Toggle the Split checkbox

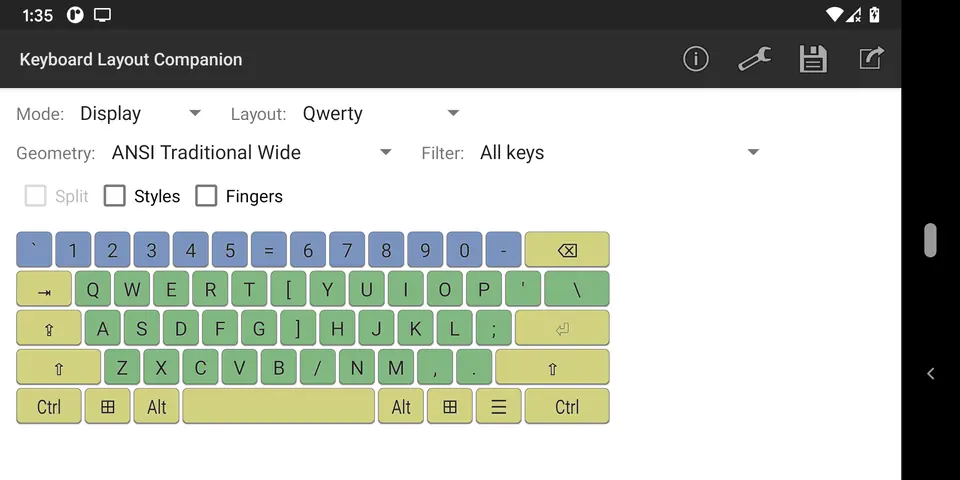[x=36, y=196]
